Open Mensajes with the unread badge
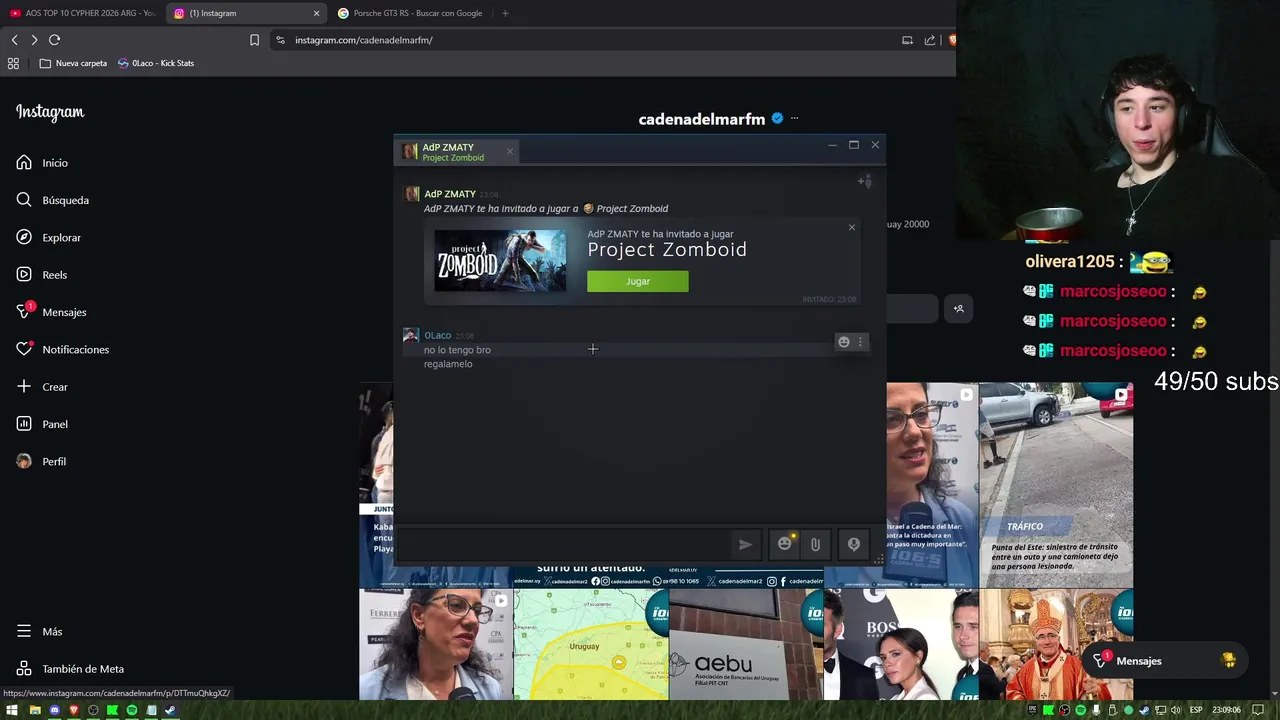This screenshot has width=1280, height=720. coord(51,312)
